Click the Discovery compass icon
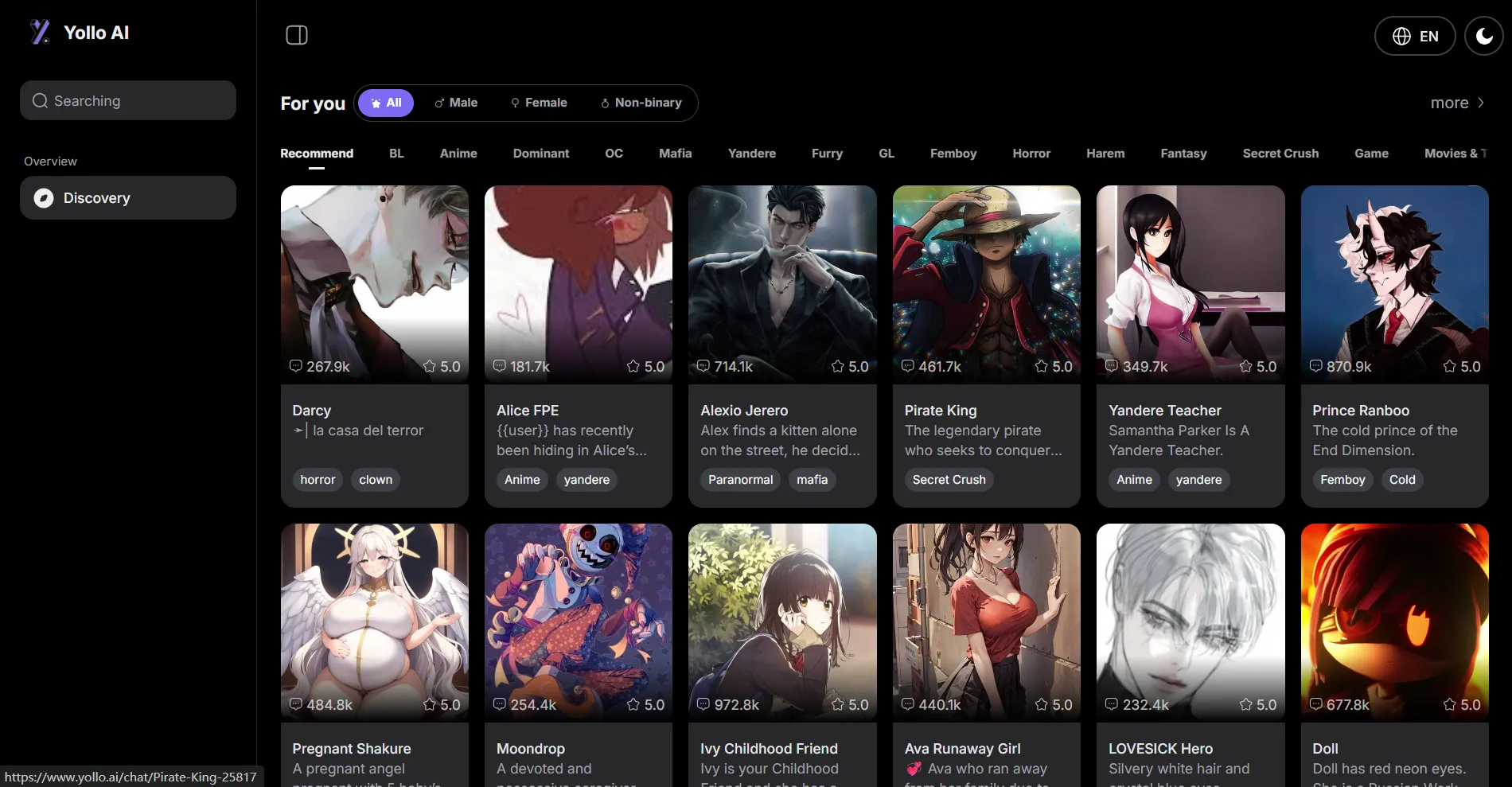This screenshot has height=787, width=1512. 44,198
